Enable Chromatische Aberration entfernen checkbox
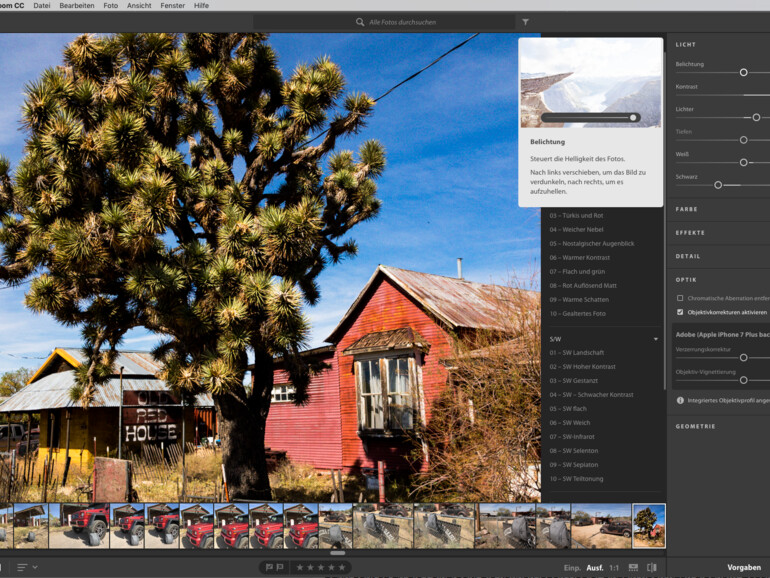The image size is (770, 578). click(x=680, y=298)
